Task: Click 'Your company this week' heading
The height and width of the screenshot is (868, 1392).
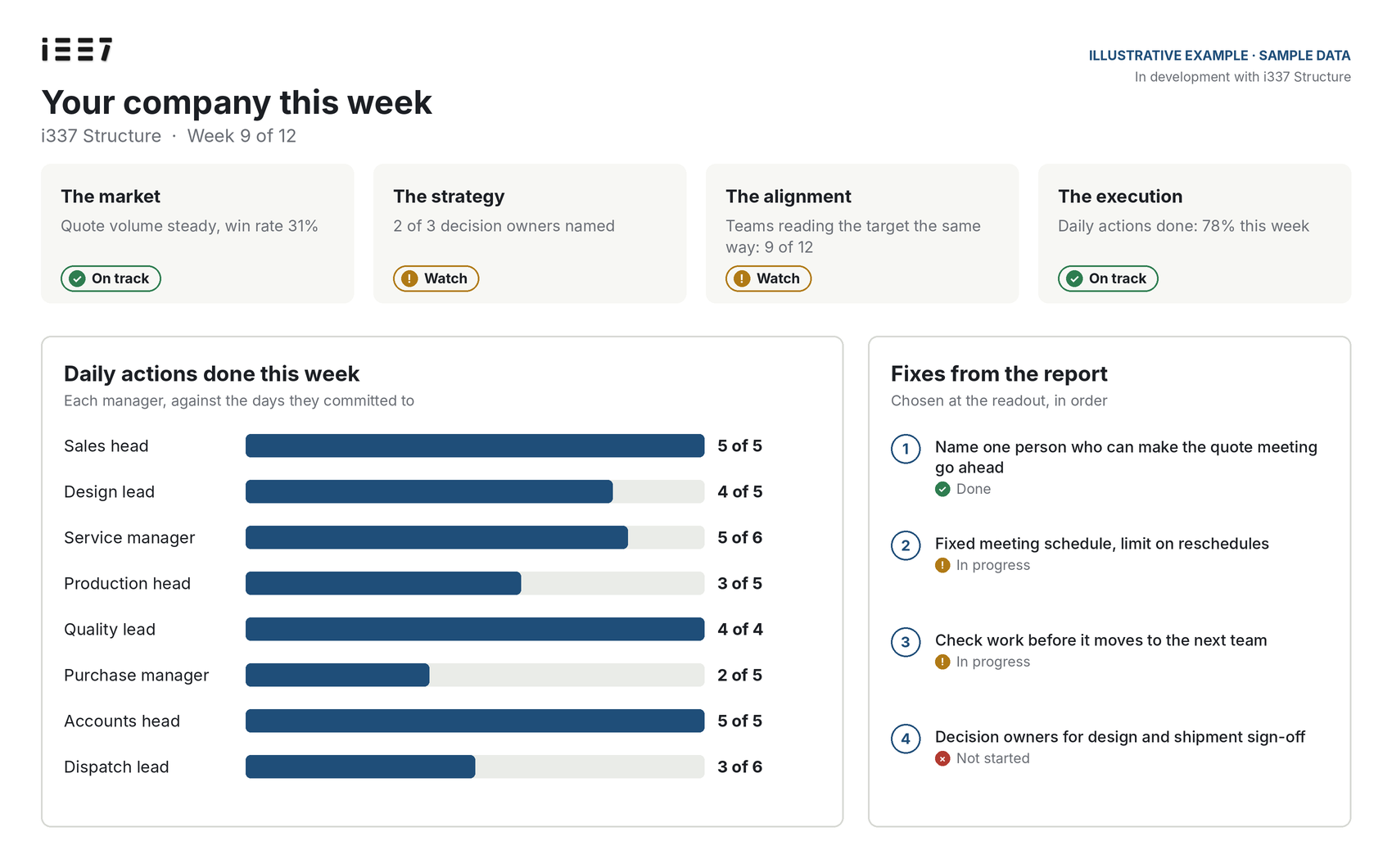Action: click(x=237, y=103)
